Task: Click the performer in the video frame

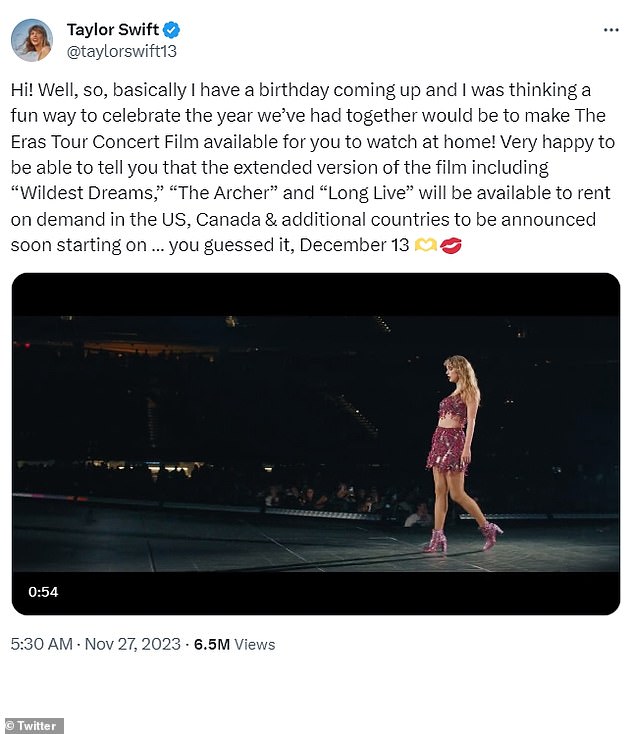Action: coord(459,454)
